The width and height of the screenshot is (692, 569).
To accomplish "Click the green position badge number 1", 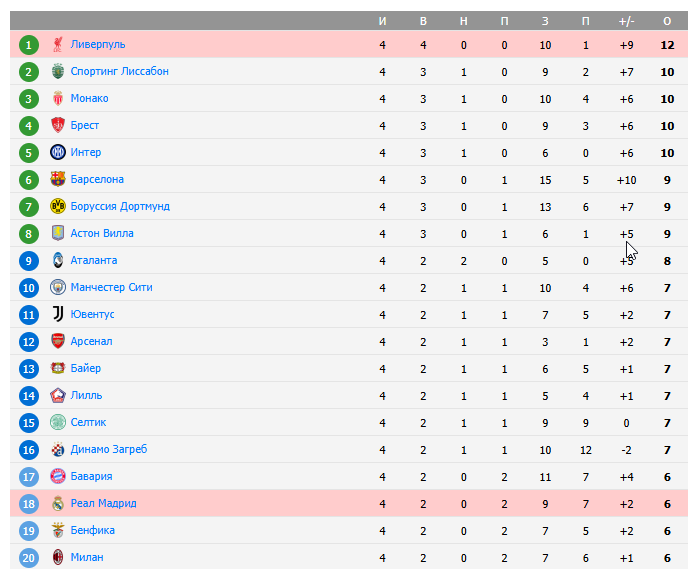I will (29, 44).
